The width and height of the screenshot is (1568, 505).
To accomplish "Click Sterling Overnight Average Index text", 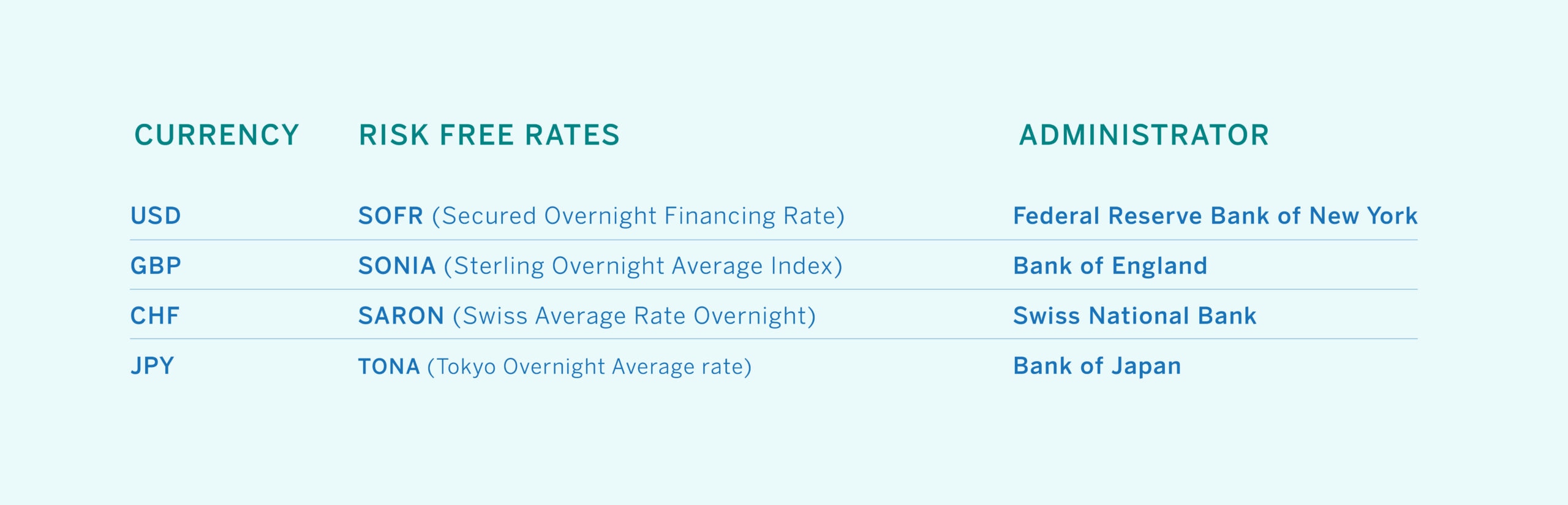I will tap(643, 266).
